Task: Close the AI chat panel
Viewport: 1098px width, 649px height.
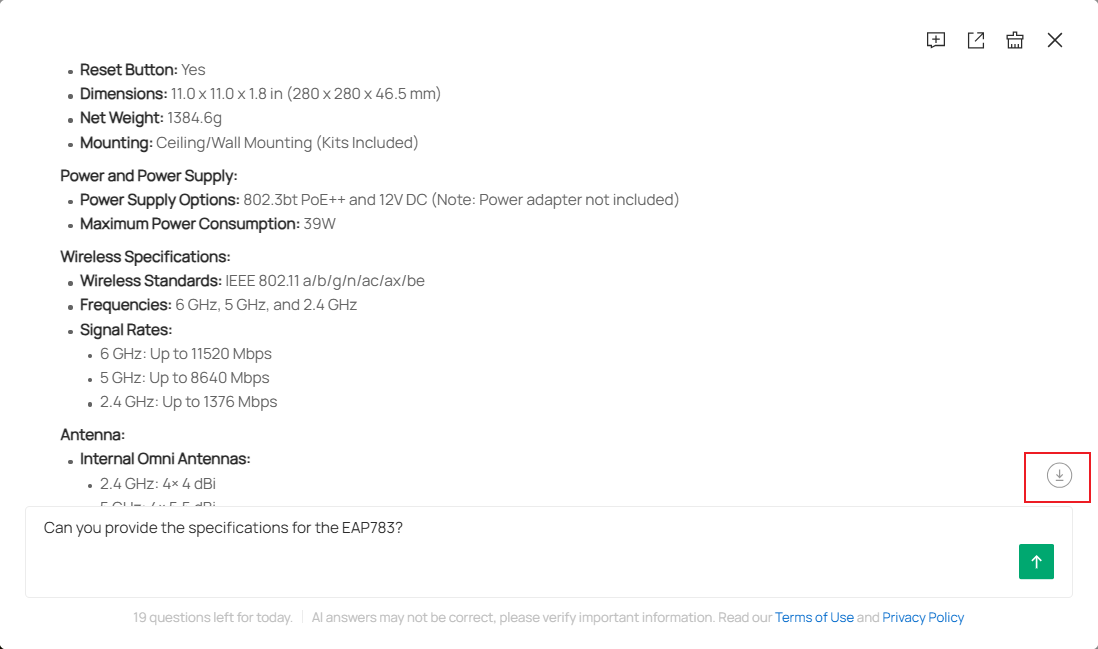Action: coord(1055,40)
